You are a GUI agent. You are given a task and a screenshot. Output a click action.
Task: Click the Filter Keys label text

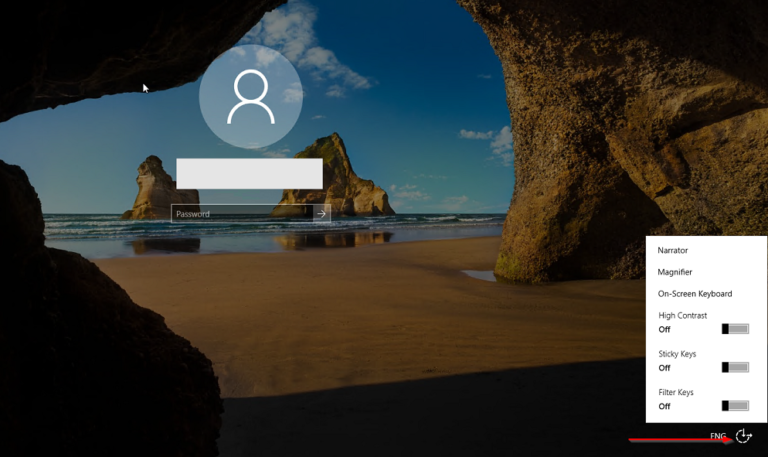click(676, 392)
